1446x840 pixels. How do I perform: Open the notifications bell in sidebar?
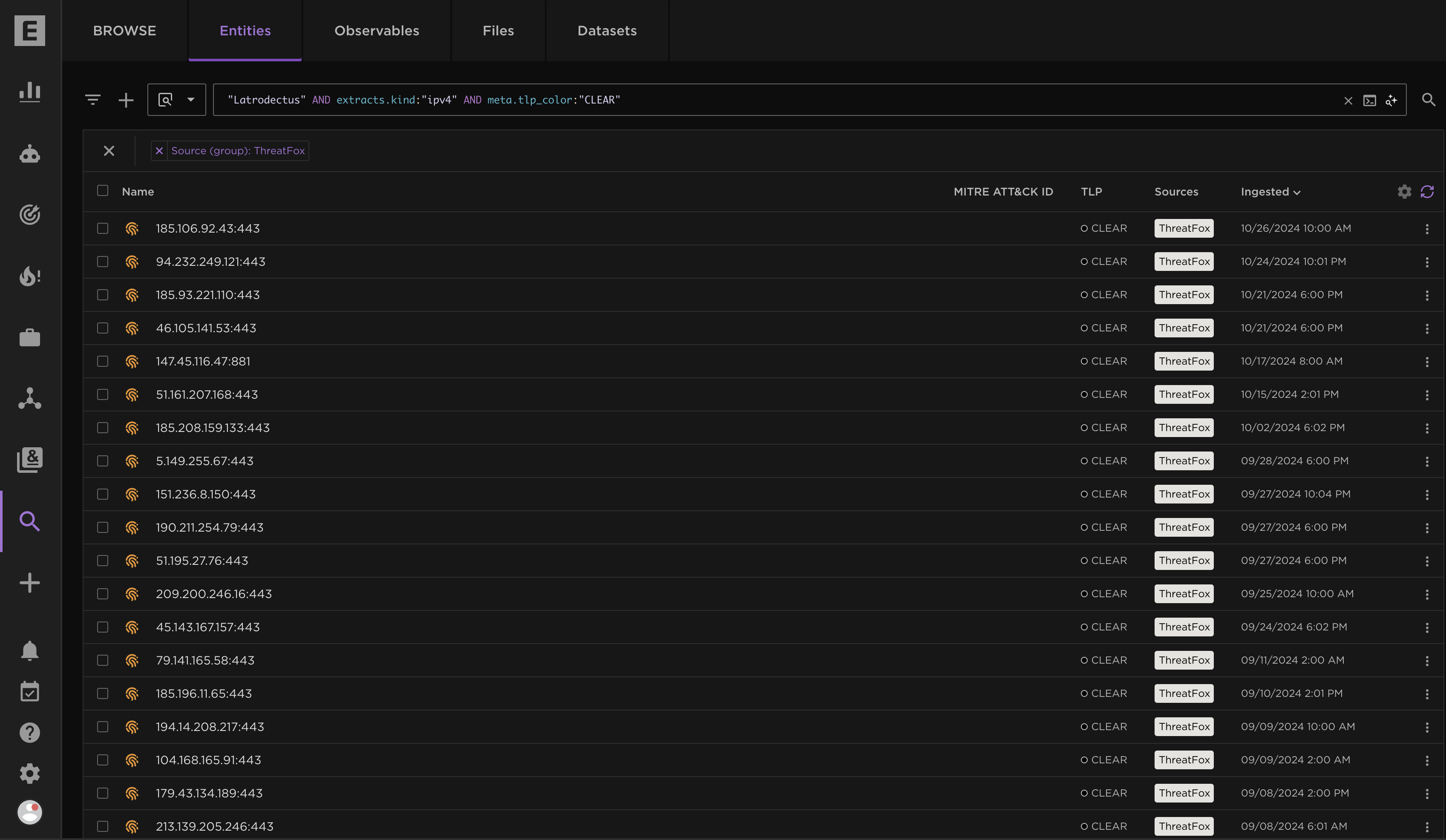click(x=29, y=650)
